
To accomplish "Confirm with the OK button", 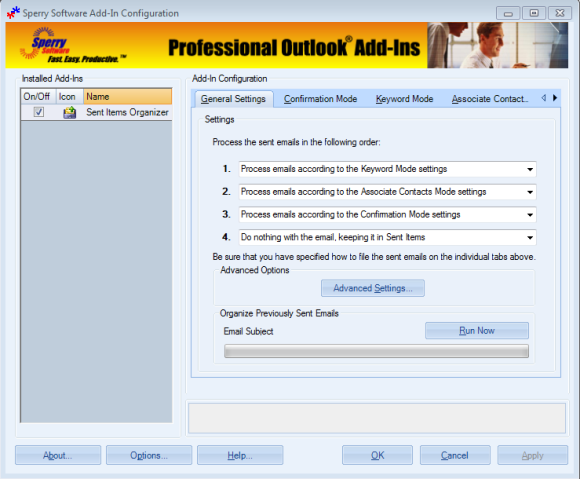I will coord(377,455).
